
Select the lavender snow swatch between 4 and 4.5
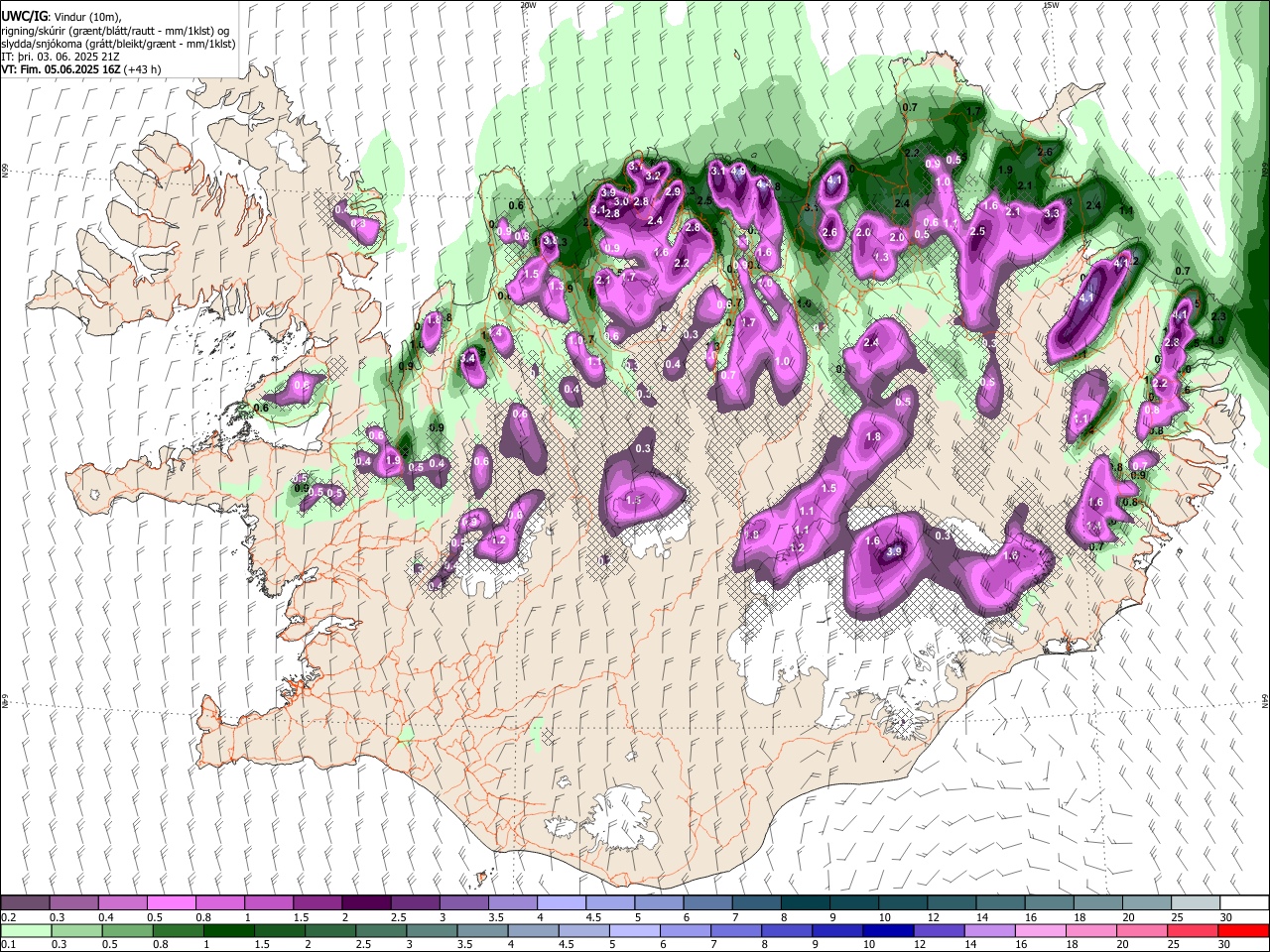coord(560,902)
